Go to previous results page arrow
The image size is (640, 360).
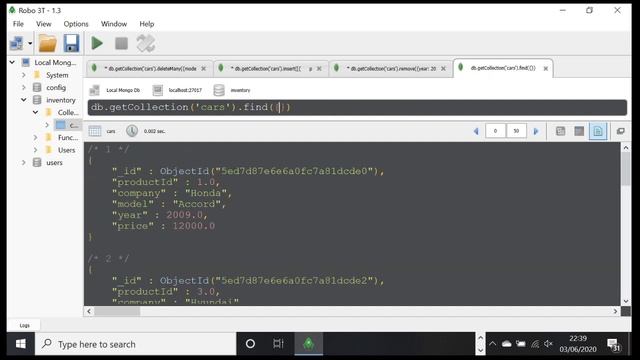coord(476,131)
